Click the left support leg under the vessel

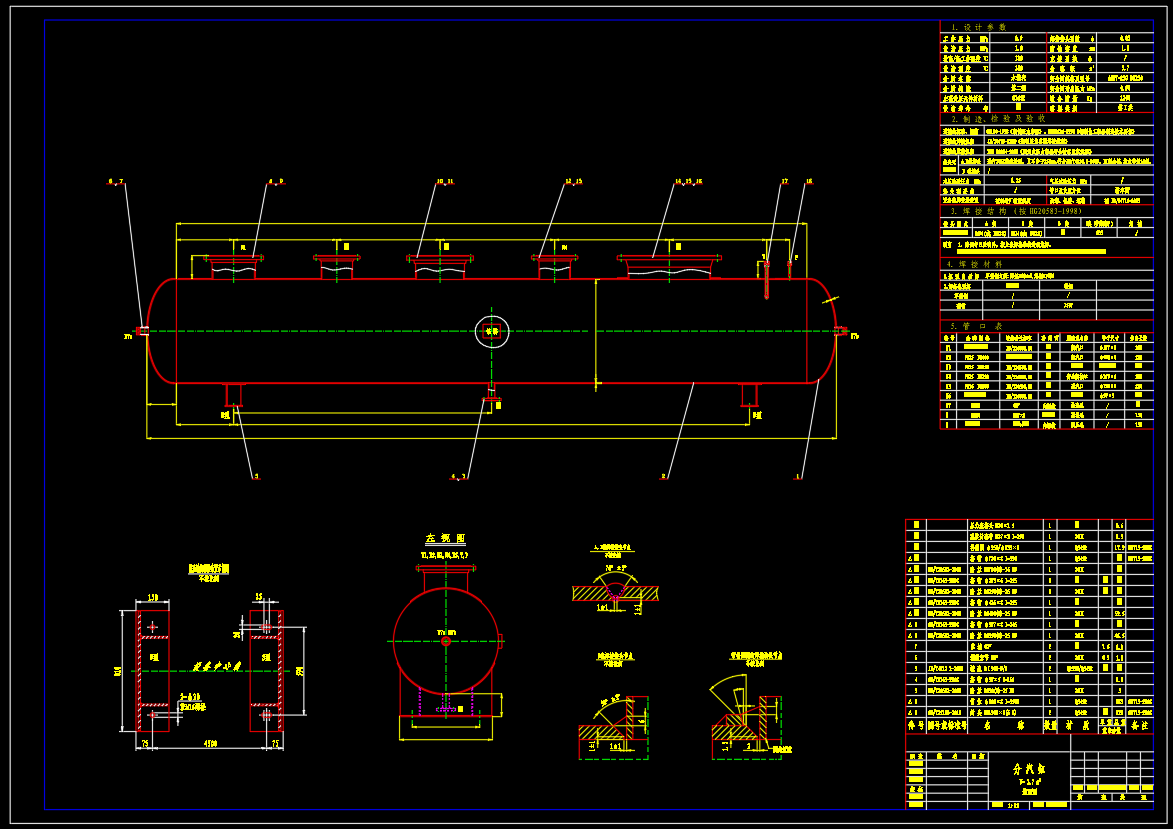click(233, 394)
